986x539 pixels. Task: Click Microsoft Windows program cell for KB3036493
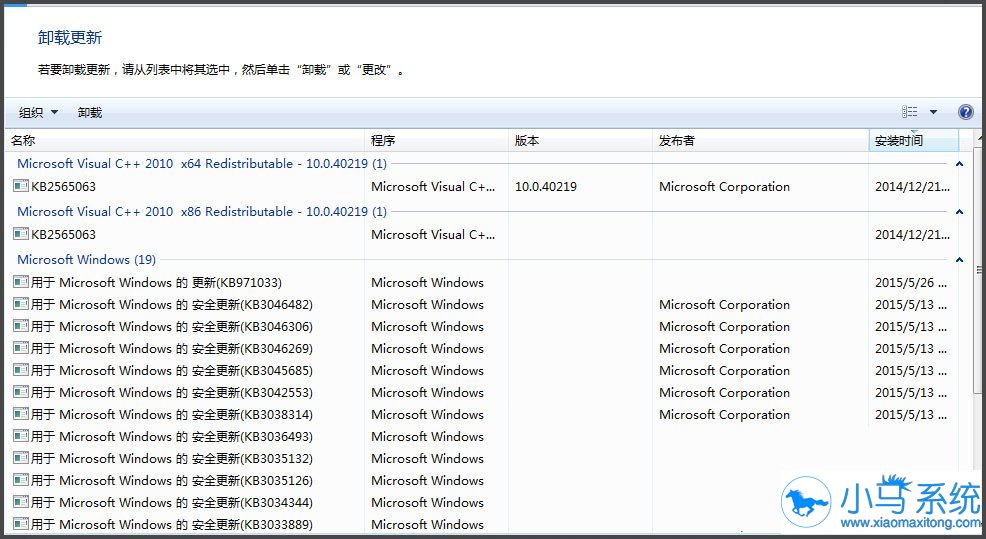point(428,436)
